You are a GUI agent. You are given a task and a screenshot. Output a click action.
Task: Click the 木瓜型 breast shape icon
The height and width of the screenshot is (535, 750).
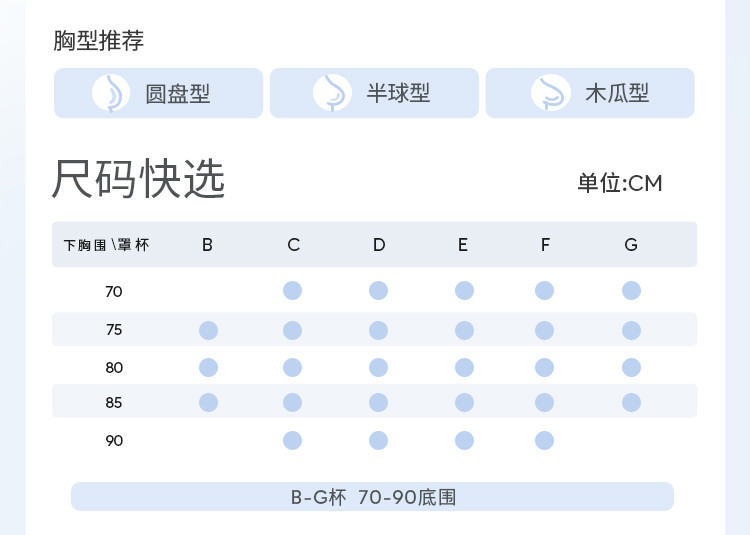click(x=549, y=93)
